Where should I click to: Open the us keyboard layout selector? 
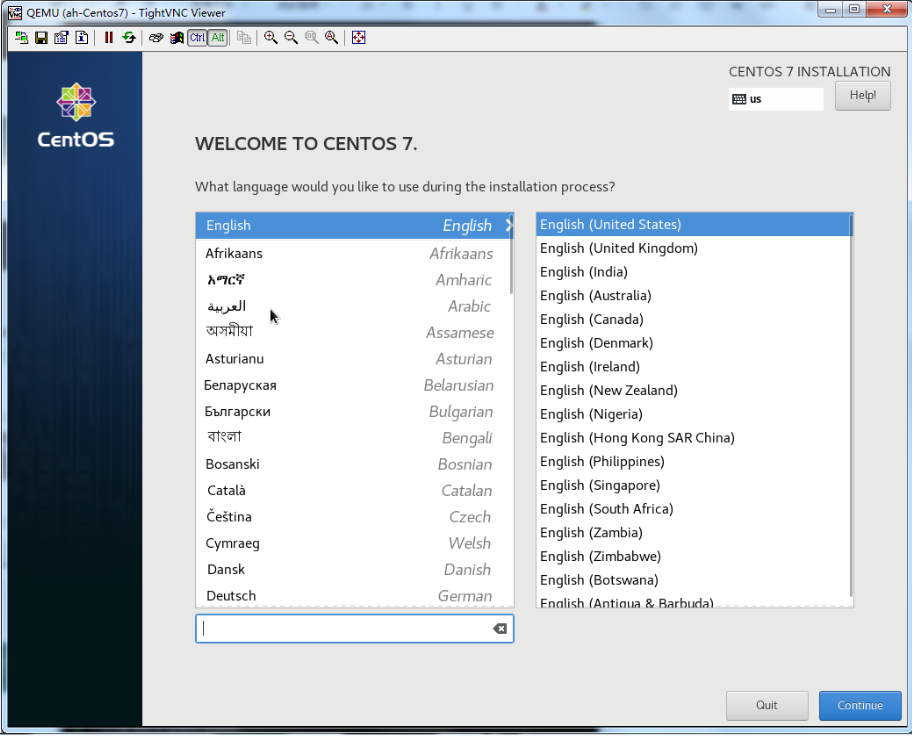pyautogui.click(x=776, y=99)
